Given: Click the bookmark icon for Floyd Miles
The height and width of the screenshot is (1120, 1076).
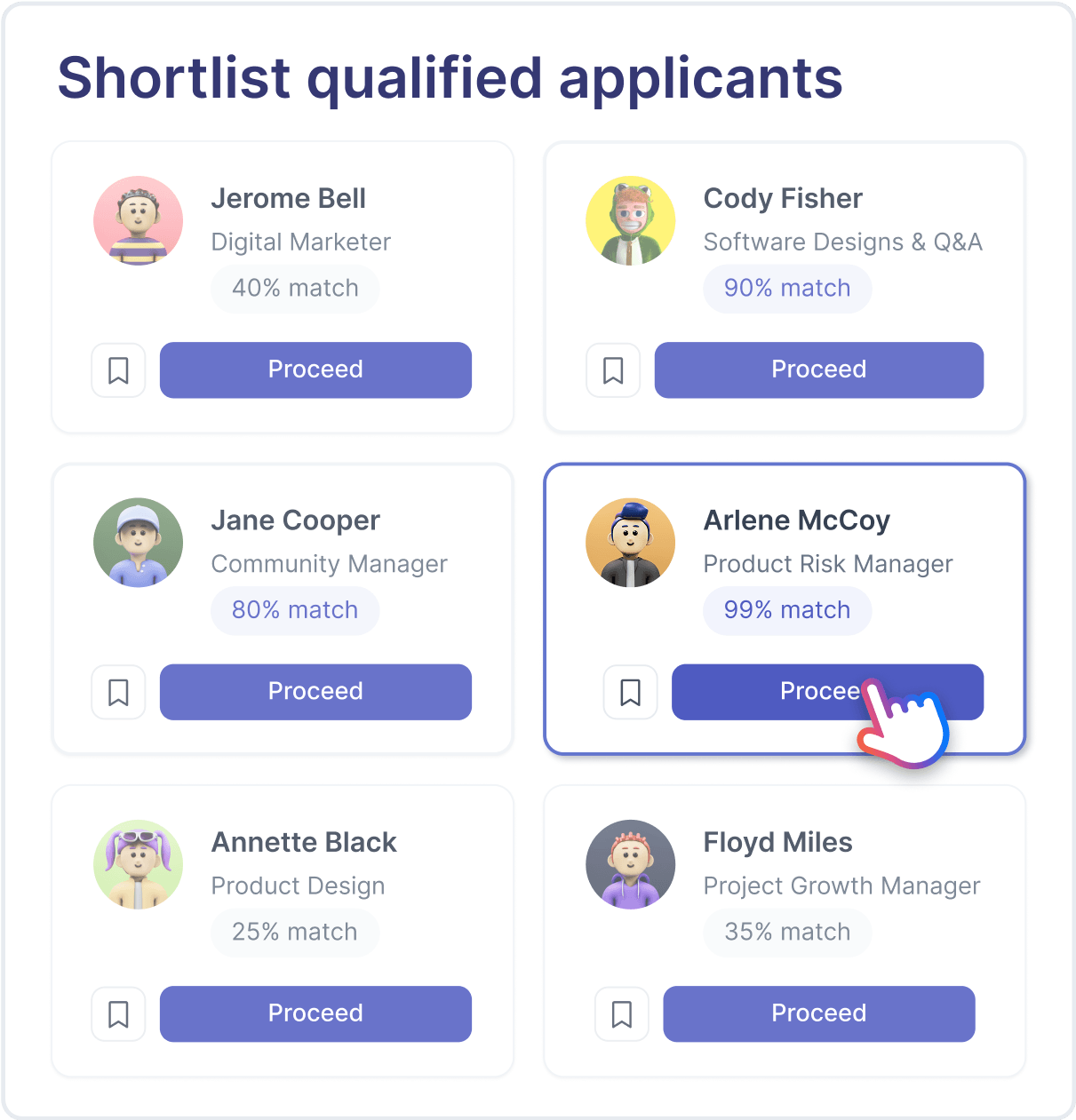Looking at the screenshot, I should (622, 1013).
